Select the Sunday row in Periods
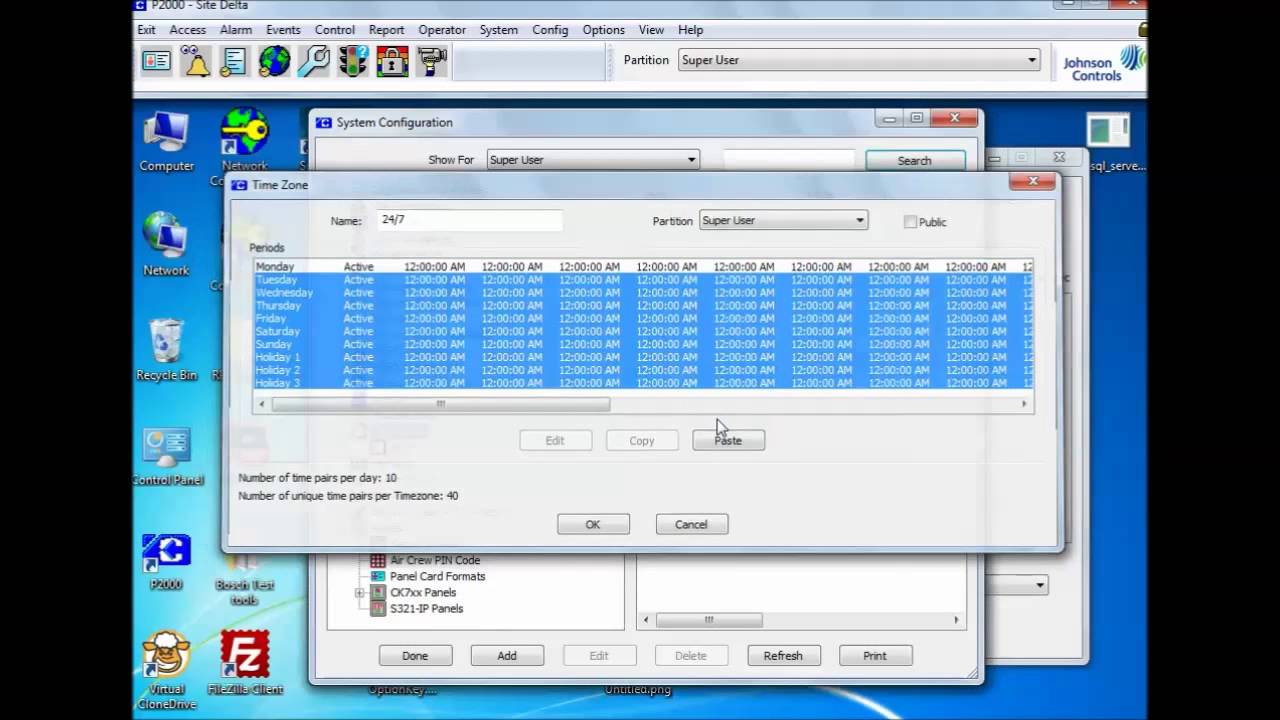Image resolution: width=1280 pixels, height=720 pixels. pyautogui.click(x=643, y=344)
